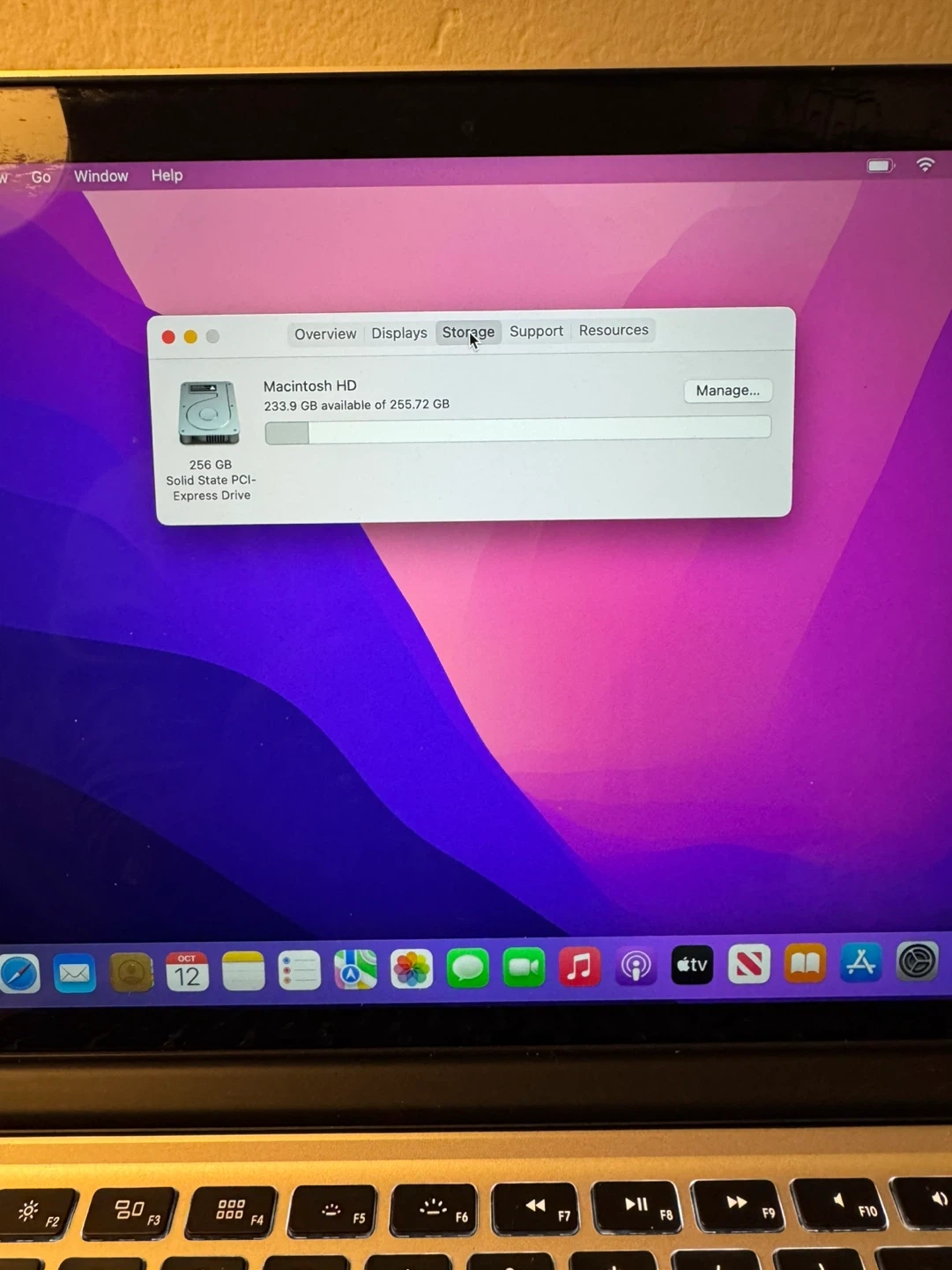Switch to the Displays tab

click(x=399, y=333)
